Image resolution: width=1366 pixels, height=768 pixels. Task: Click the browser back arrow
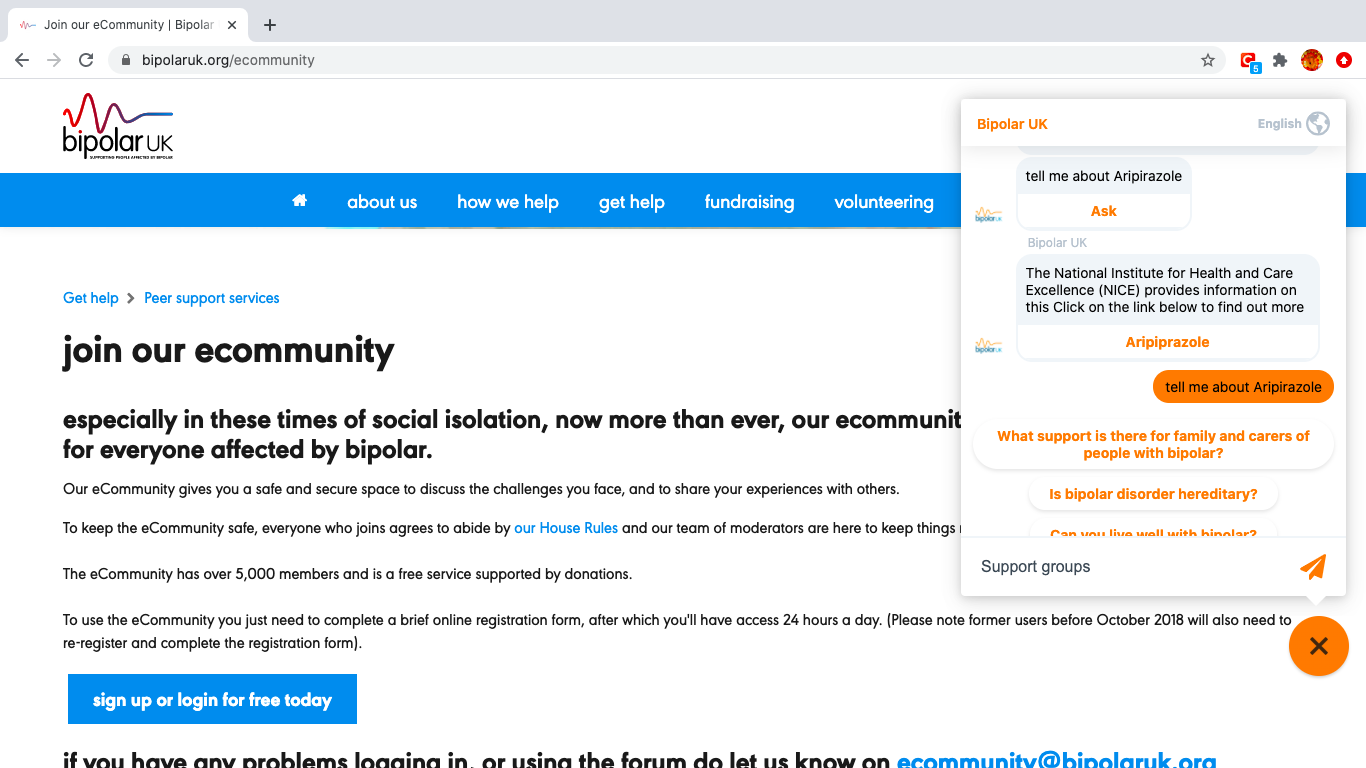pos(22,60)
